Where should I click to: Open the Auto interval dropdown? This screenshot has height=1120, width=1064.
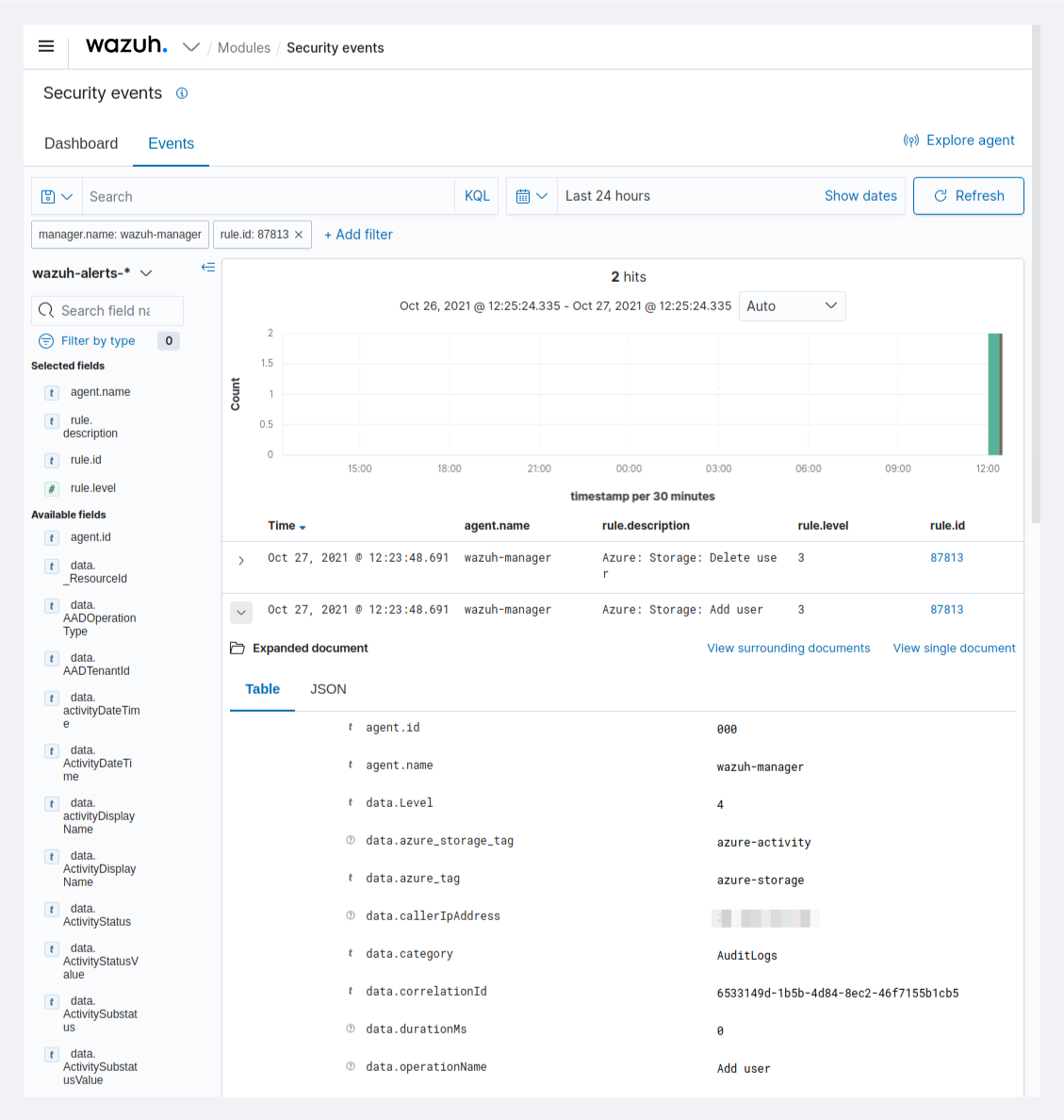pos(792,305)
